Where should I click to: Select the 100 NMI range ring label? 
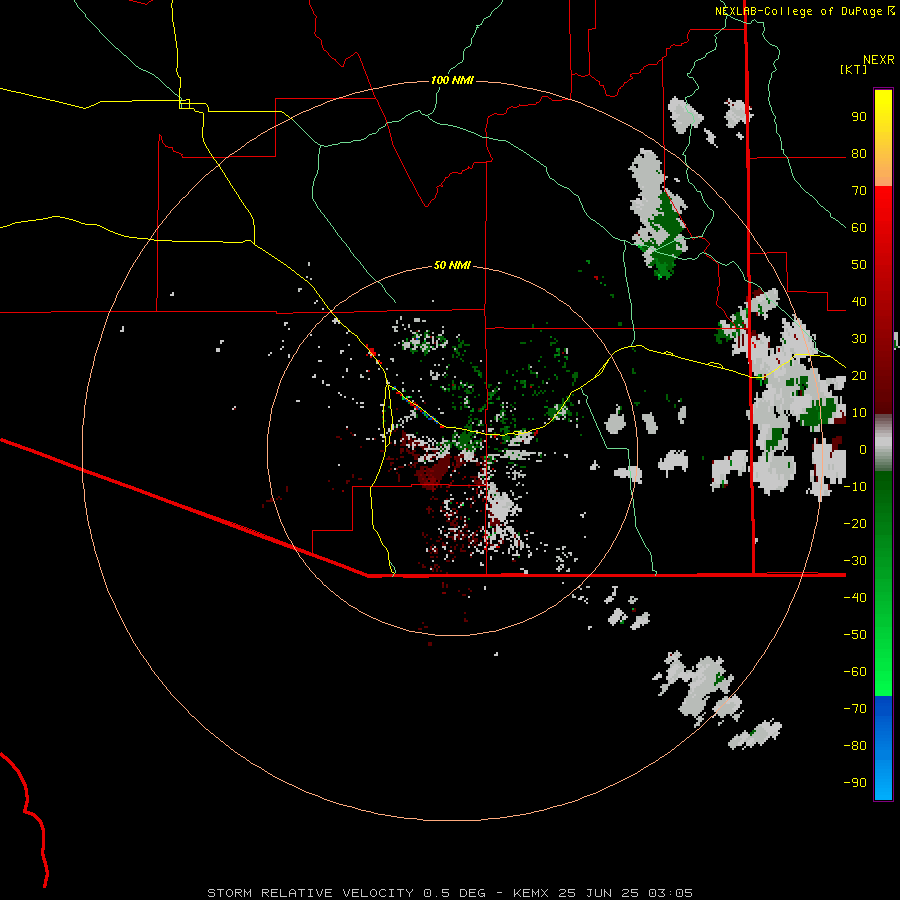click(x=452, y=80)
